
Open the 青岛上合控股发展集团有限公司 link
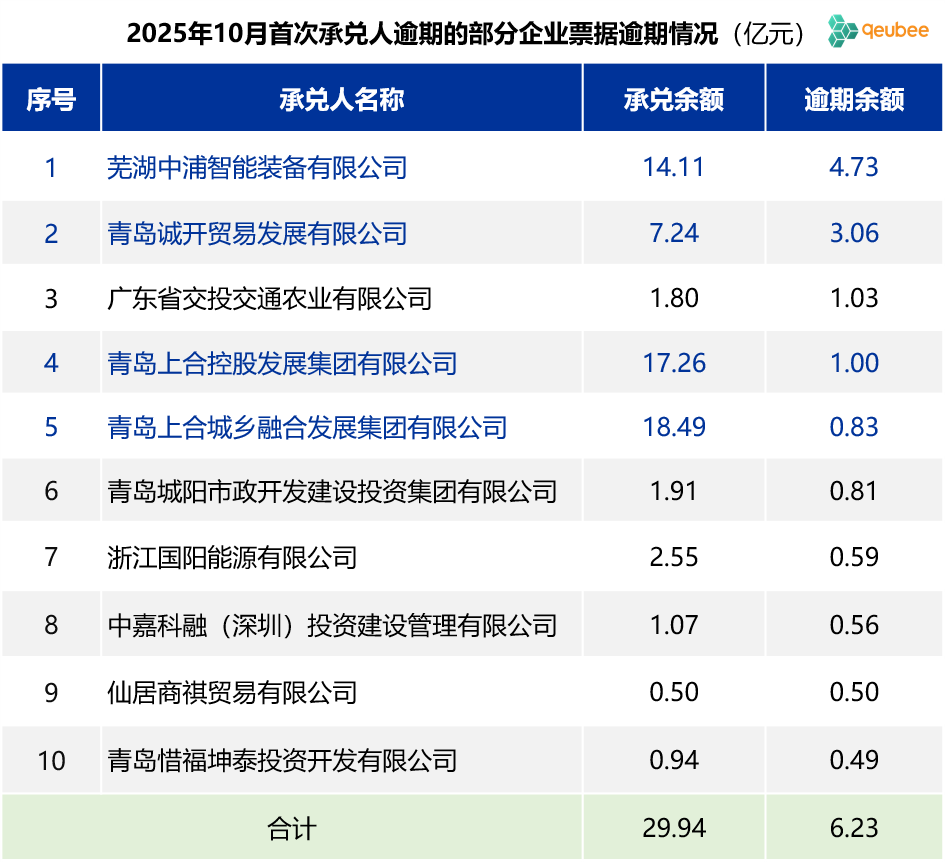281,363
